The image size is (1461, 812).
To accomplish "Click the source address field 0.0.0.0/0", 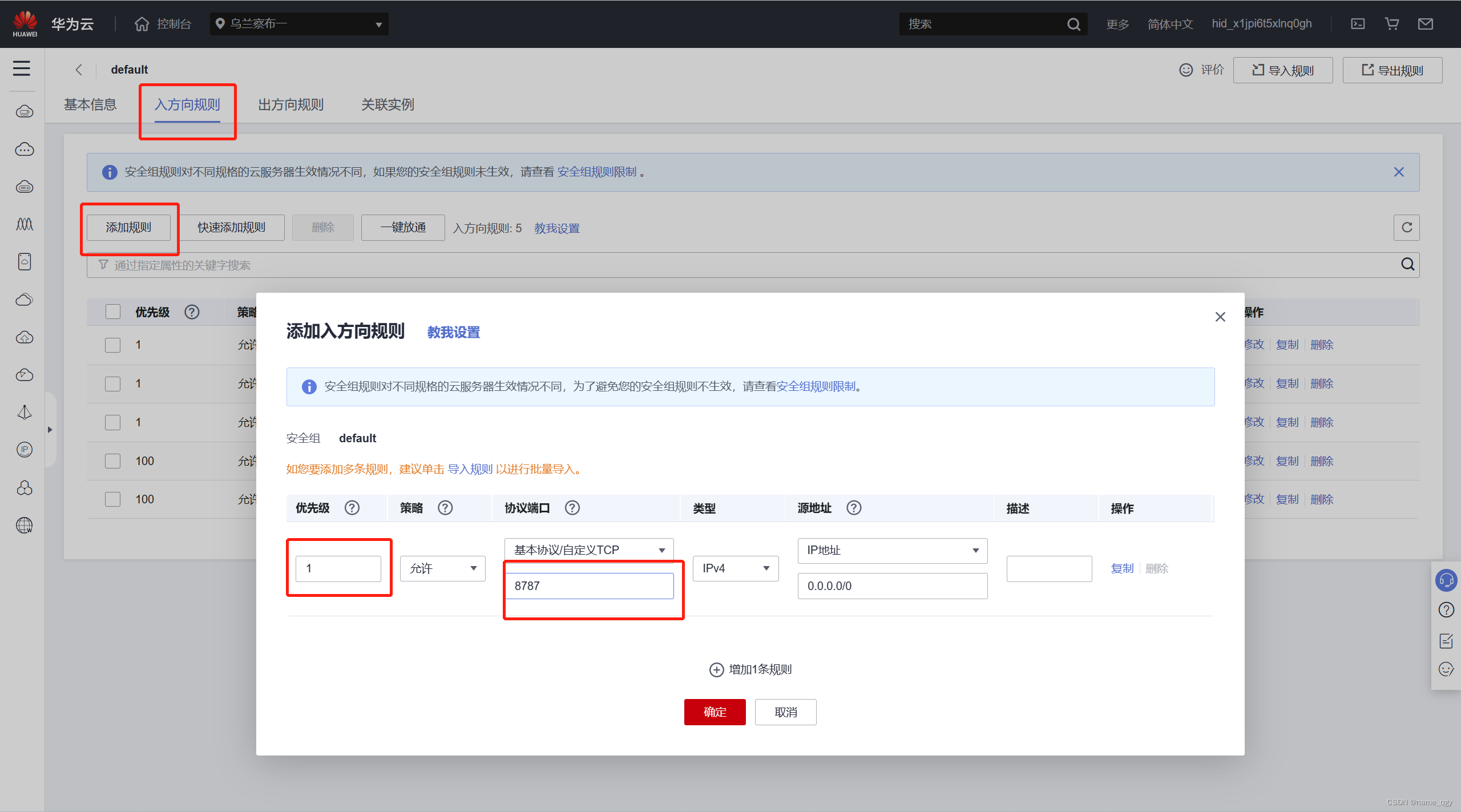I will click(x=893, y=586).
